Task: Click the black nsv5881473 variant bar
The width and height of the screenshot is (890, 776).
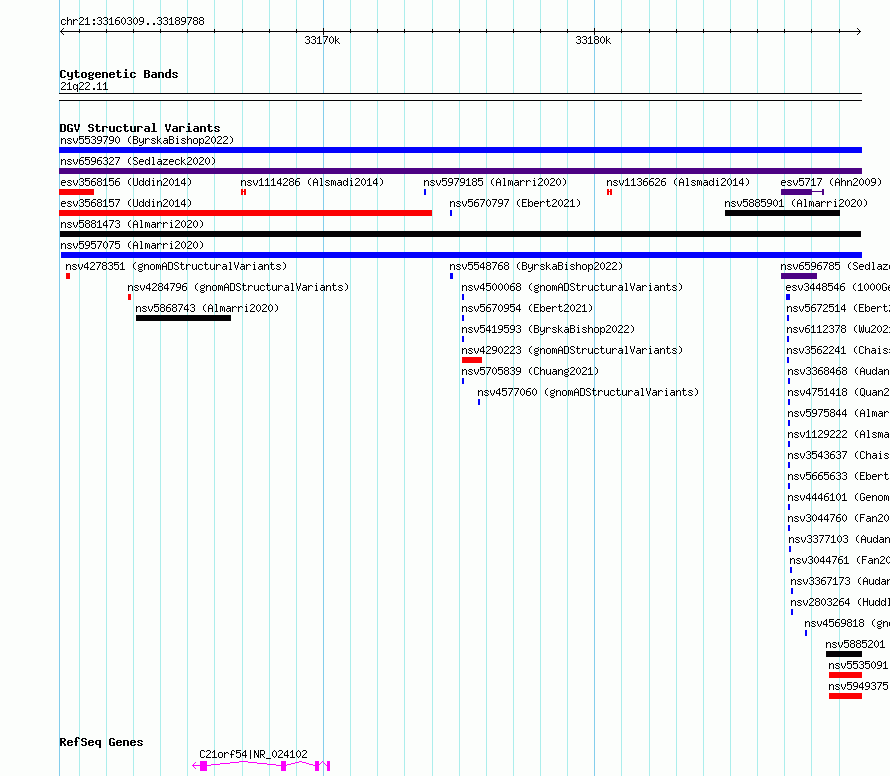Action: [460, 234]
